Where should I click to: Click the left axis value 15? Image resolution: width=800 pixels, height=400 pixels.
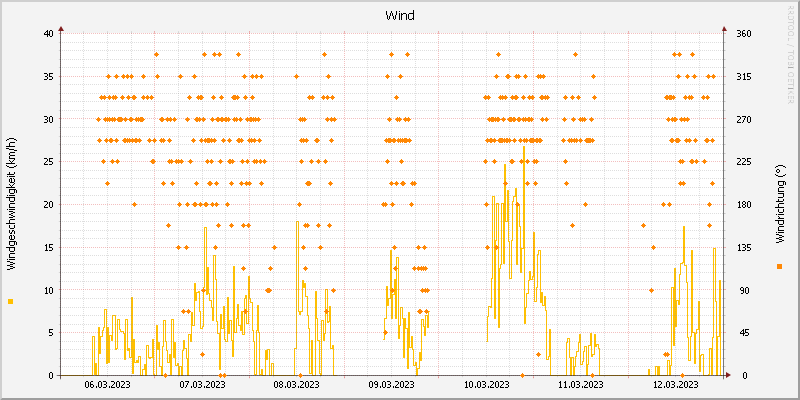48,247
